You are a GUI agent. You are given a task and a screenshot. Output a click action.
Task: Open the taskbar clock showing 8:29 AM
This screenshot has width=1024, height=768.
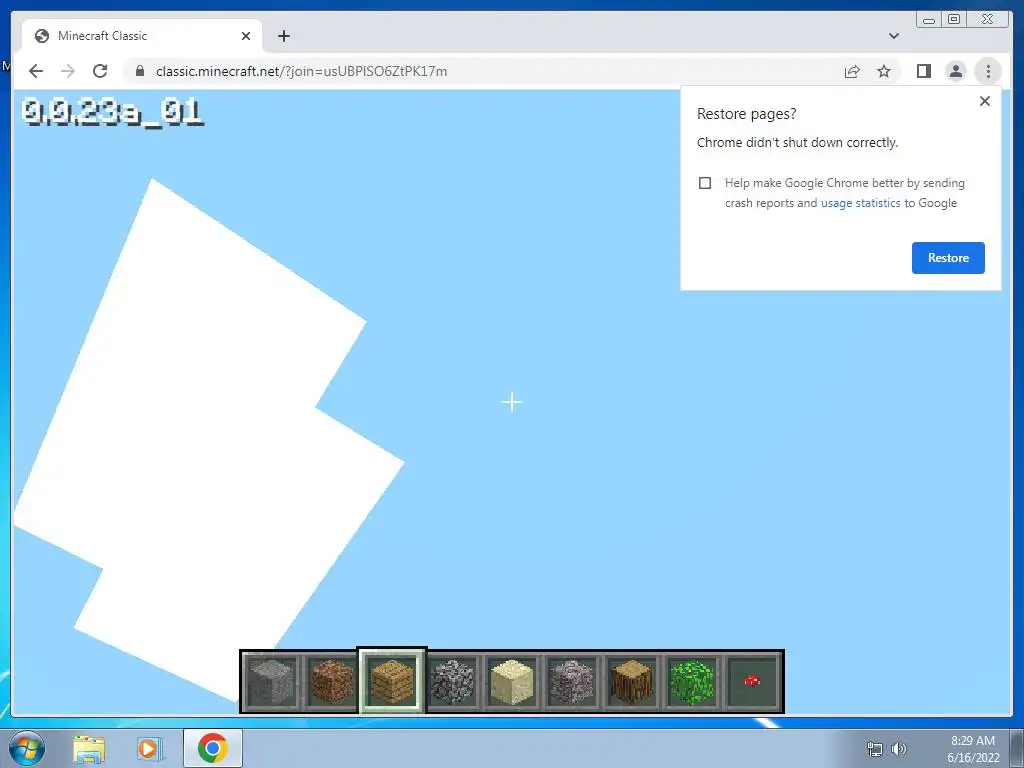(973, 749)
